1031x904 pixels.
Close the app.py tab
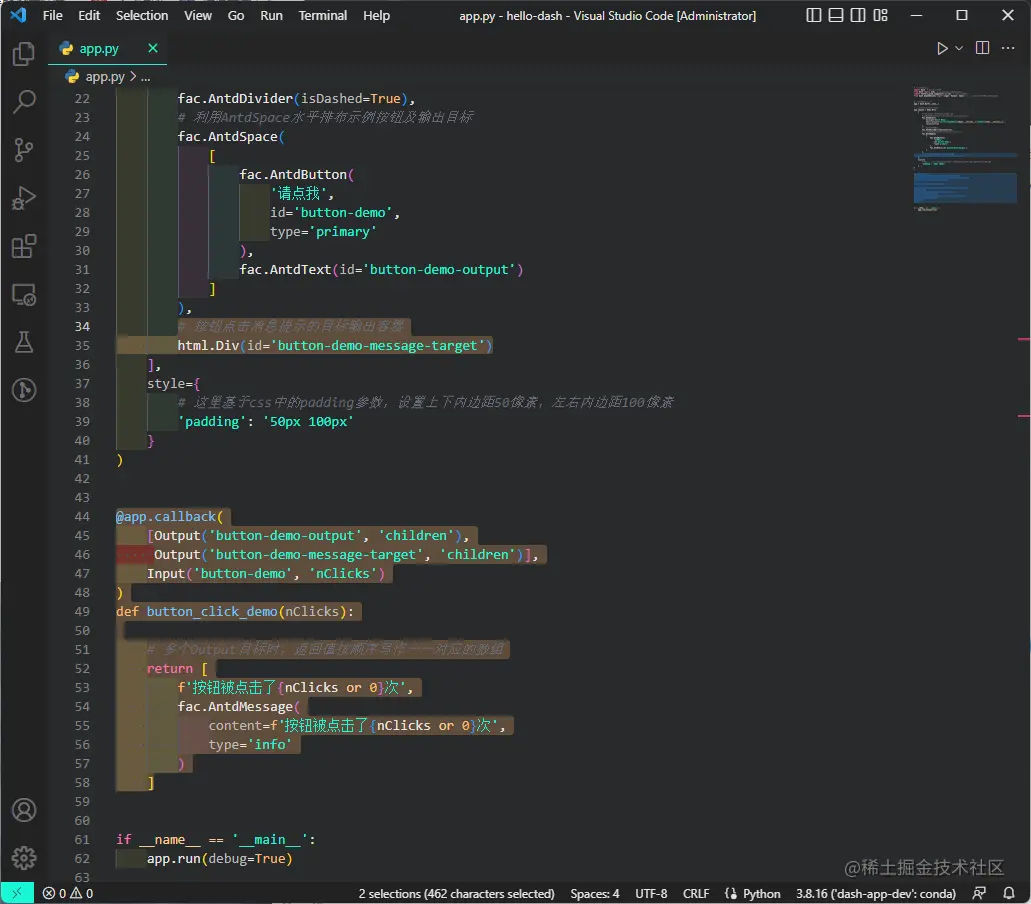point(153,48)
